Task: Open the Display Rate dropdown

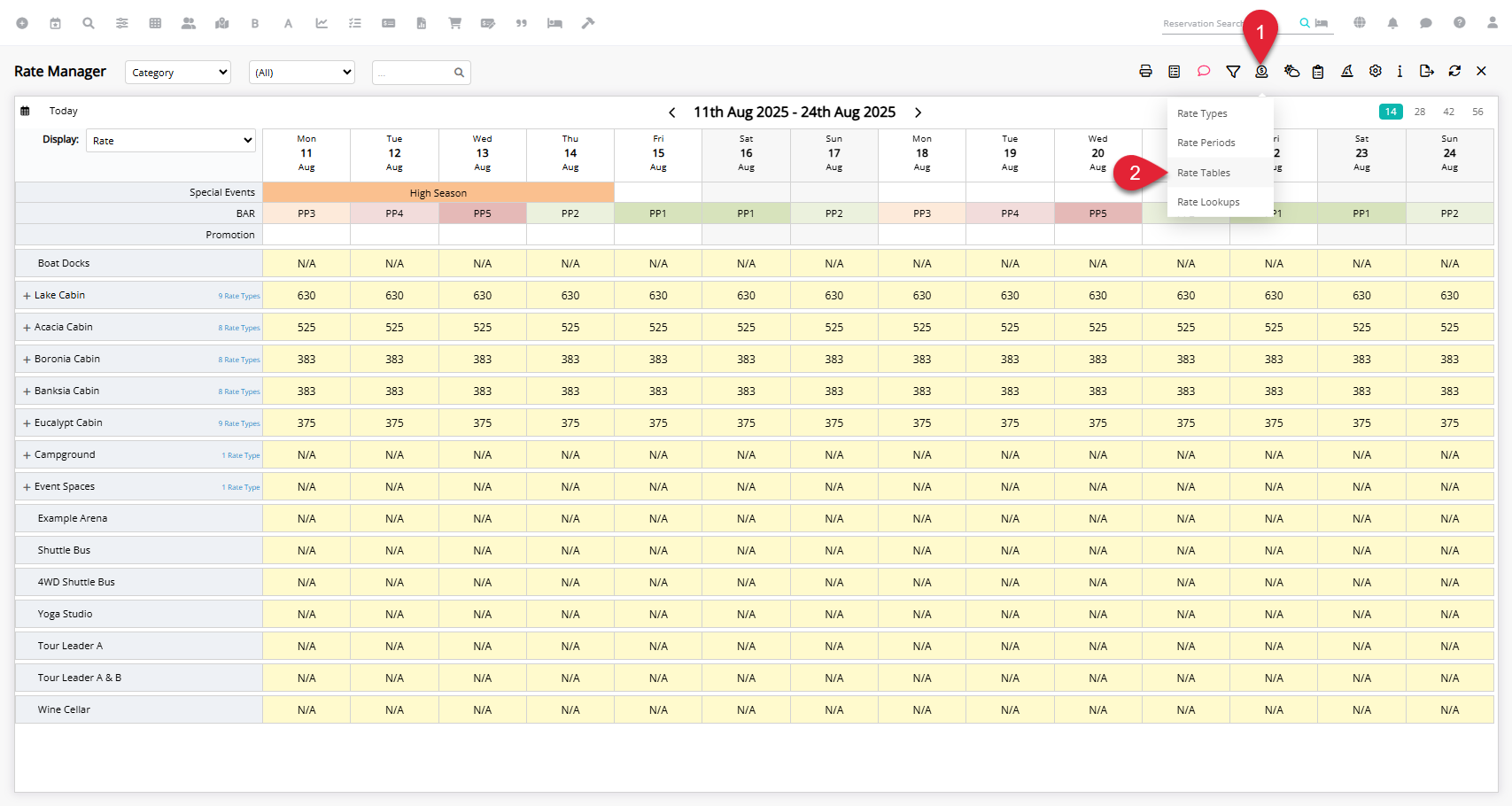Action: pyautogui.click(x=171, y=140)
